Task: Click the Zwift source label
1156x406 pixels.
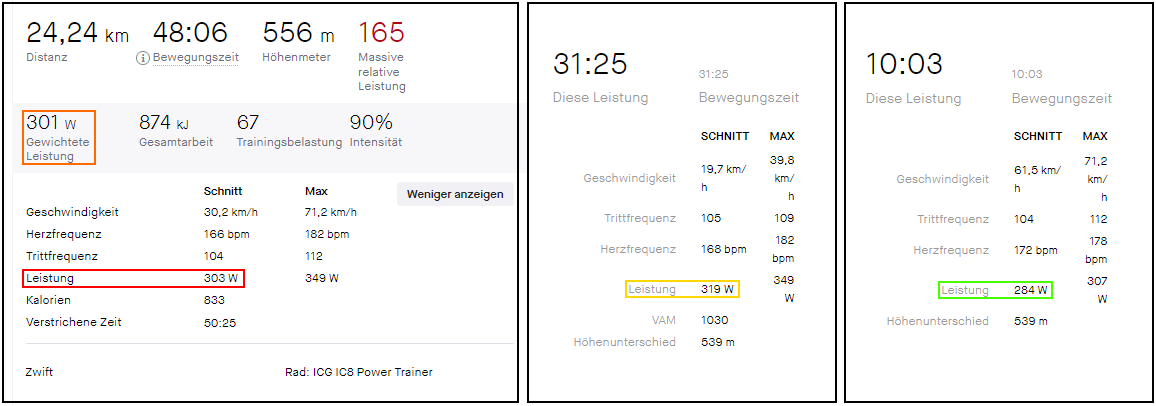Action: click(39, 372)
